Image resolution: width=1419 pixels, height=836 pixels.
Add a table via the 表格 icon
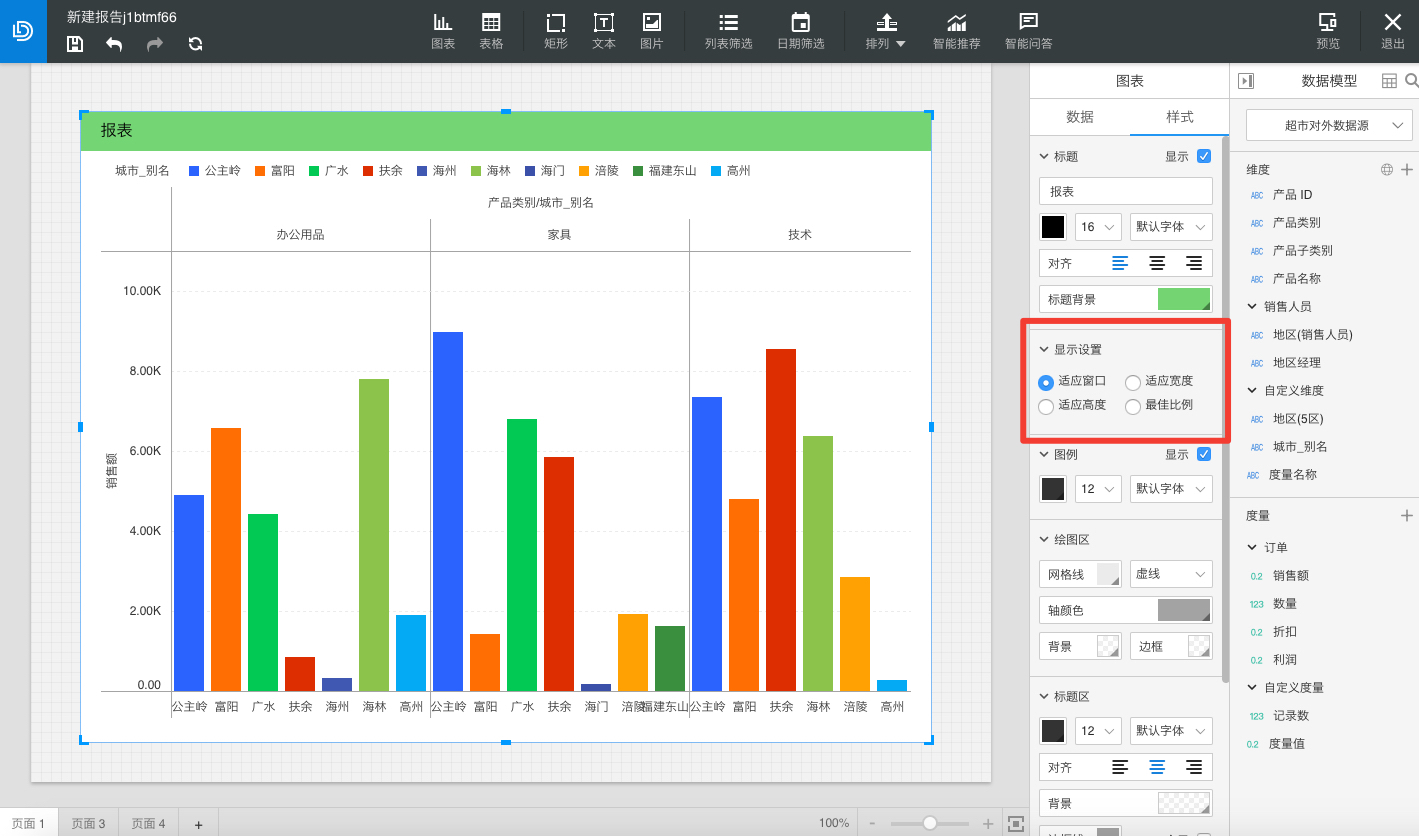(491, 31)
